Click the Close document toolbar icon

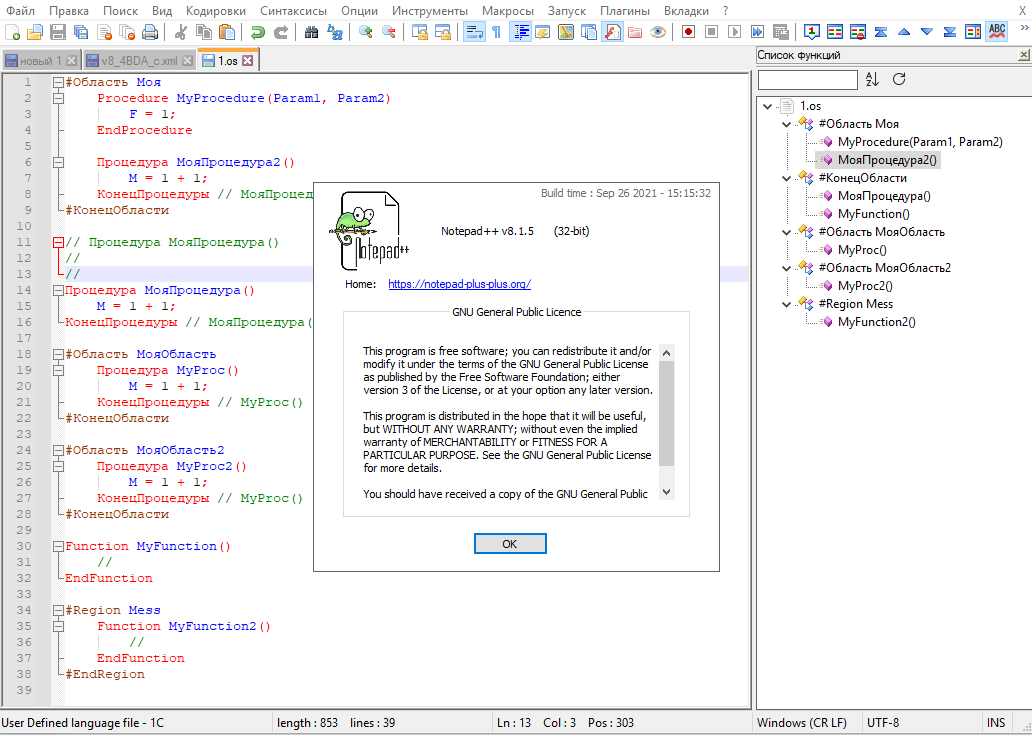point(104,32)
